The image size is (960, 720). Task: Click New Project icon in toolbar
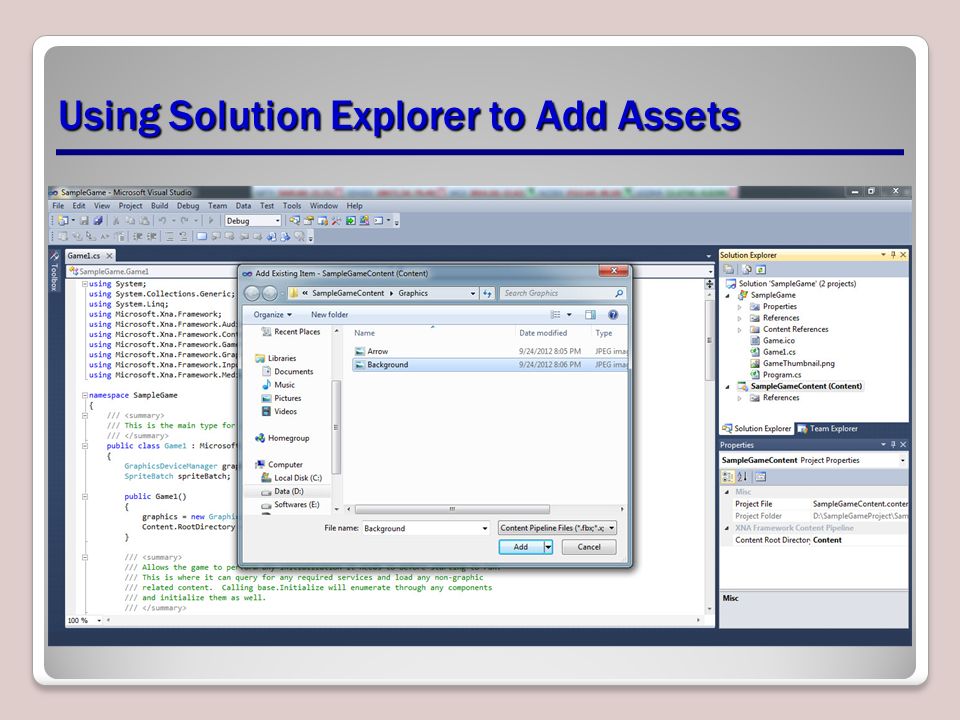click(63, 221)
